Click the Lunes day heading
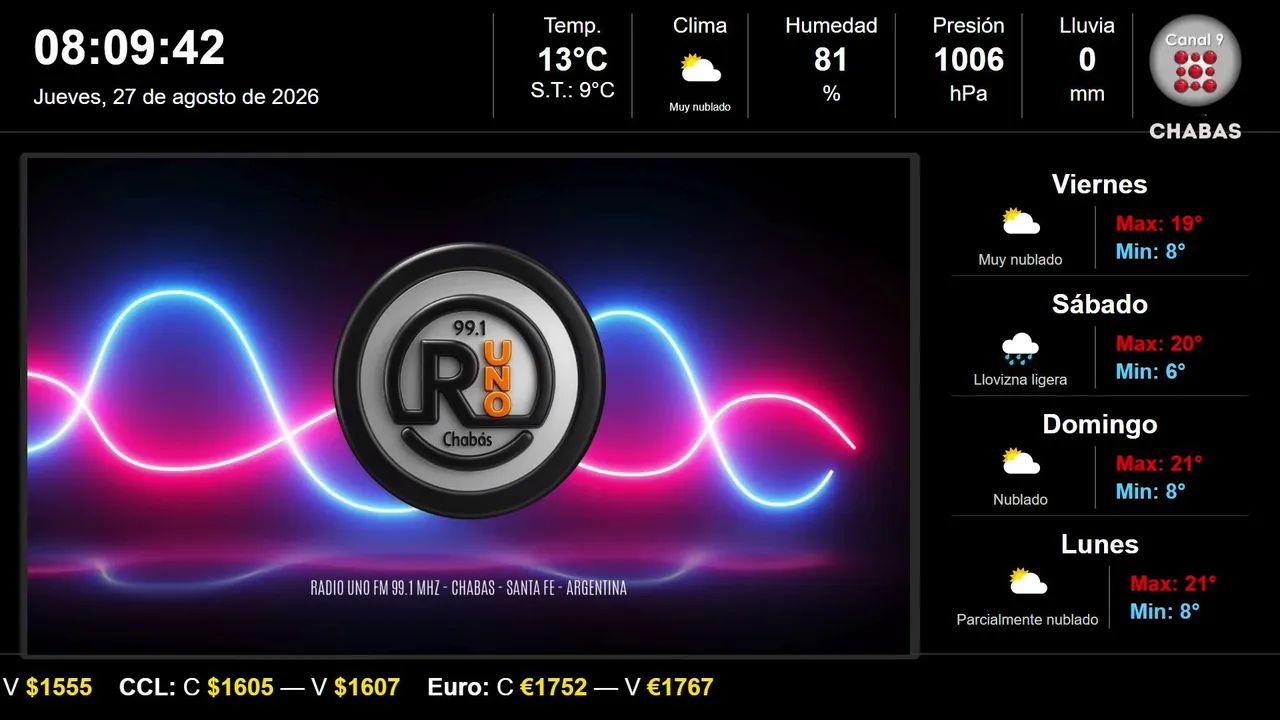 click(x=1100, y=544)
